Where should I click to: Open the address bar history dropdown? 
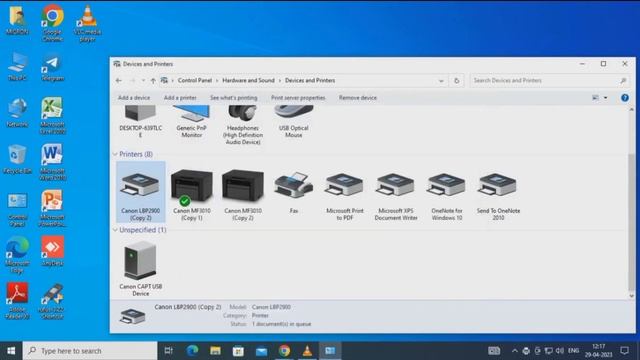tap(441, 81)
